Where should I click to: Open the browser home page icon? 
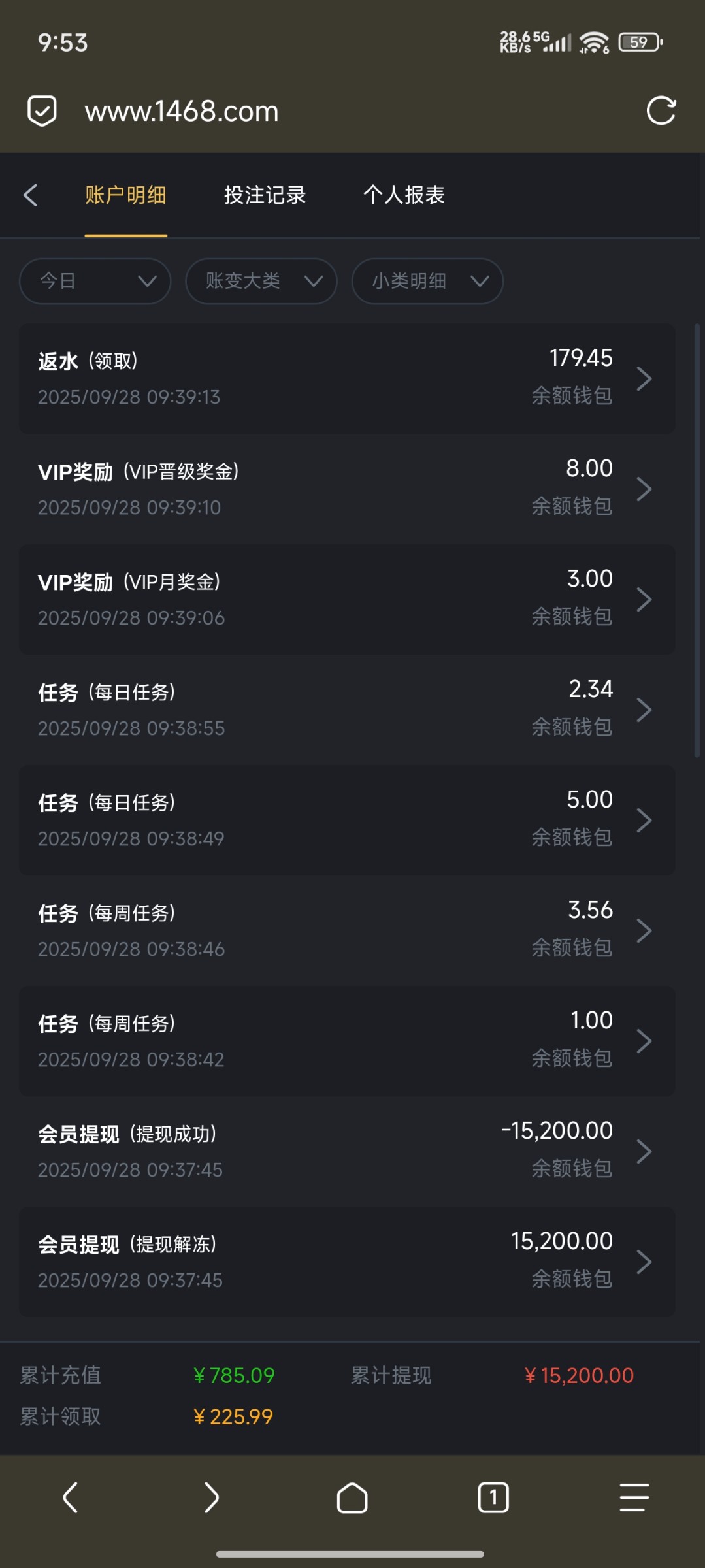point(352,1497)
